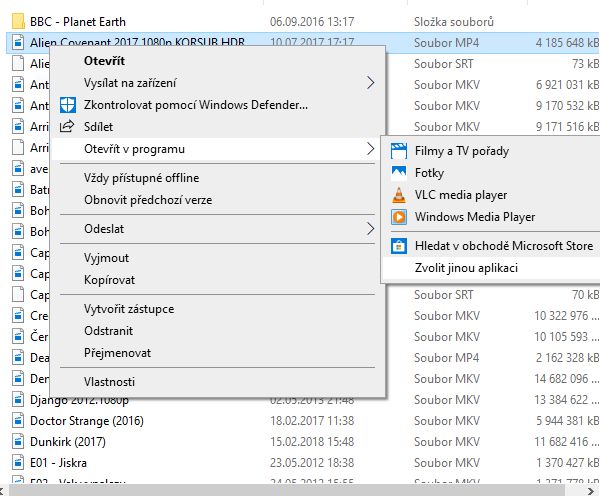Image resolution: width=600 pixels, height=496 pixels.
Task: Click the Windows Media Player icon
Action: 399,217
